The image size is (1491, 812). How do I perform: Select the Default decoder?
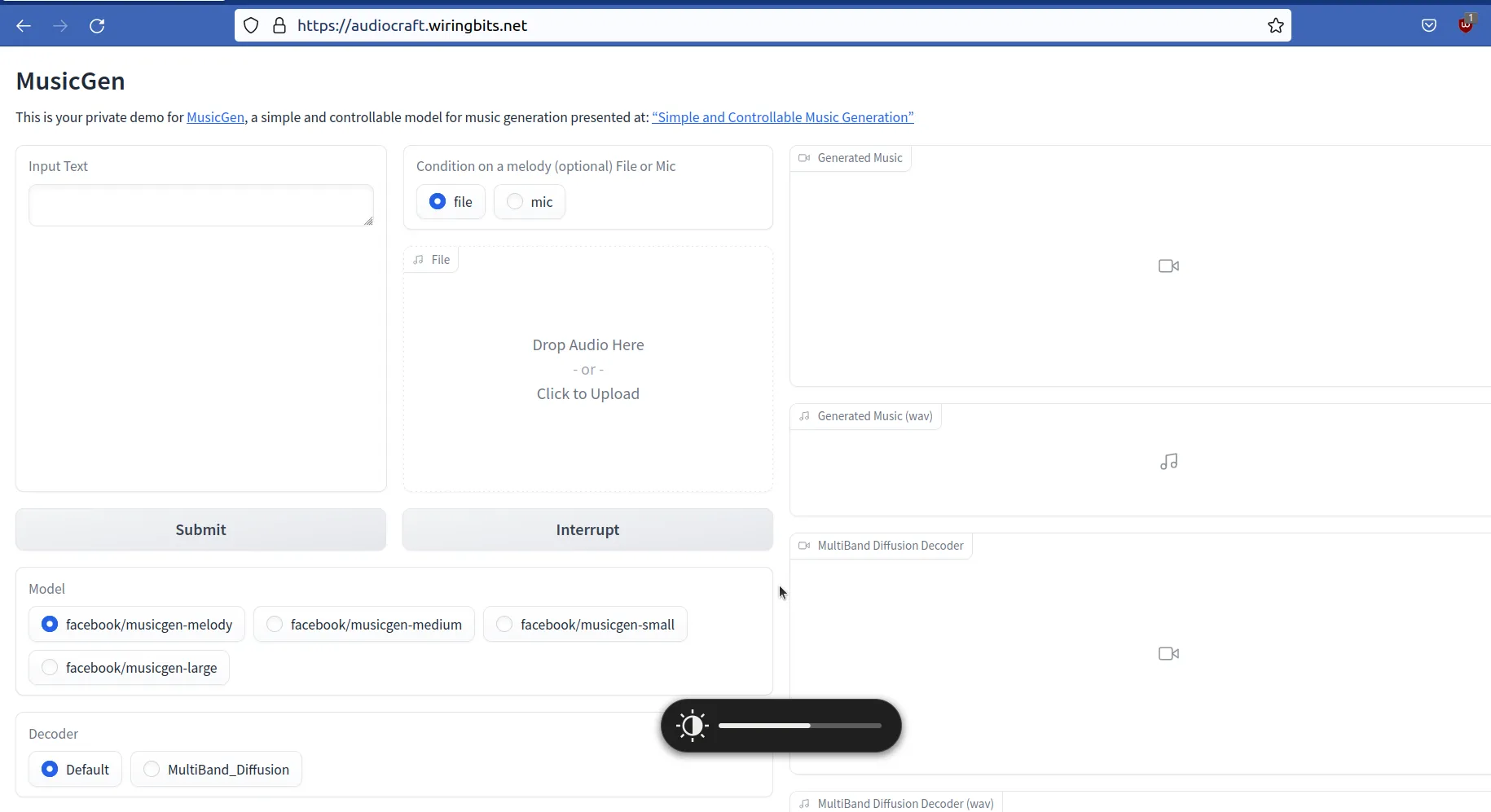coord(75,770)
